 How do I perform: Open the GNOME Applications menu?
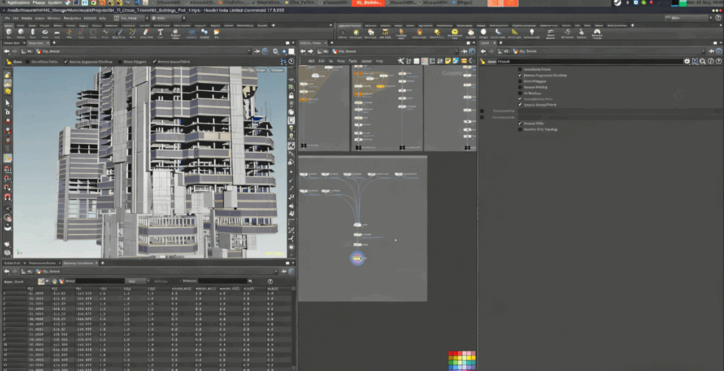pos(19,3)
